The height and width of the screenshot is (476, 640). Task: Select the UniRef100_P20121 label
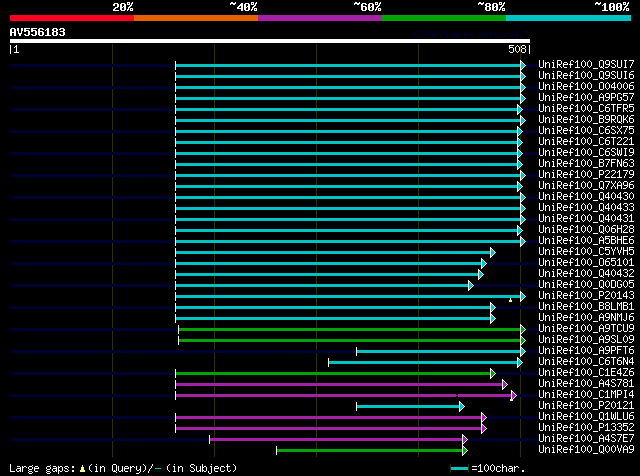point(586,406)
